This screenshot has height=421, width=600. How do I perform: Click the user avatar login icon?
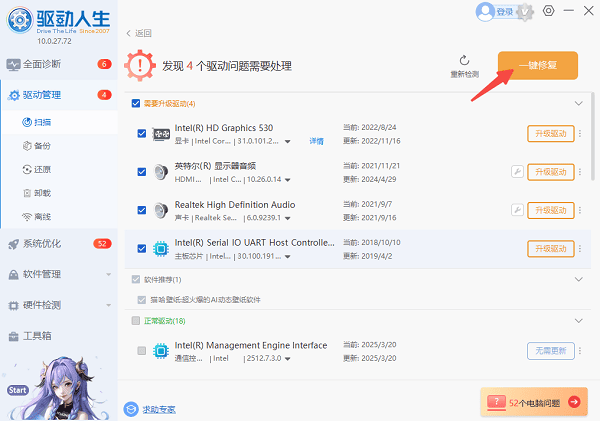click(486, 12)
